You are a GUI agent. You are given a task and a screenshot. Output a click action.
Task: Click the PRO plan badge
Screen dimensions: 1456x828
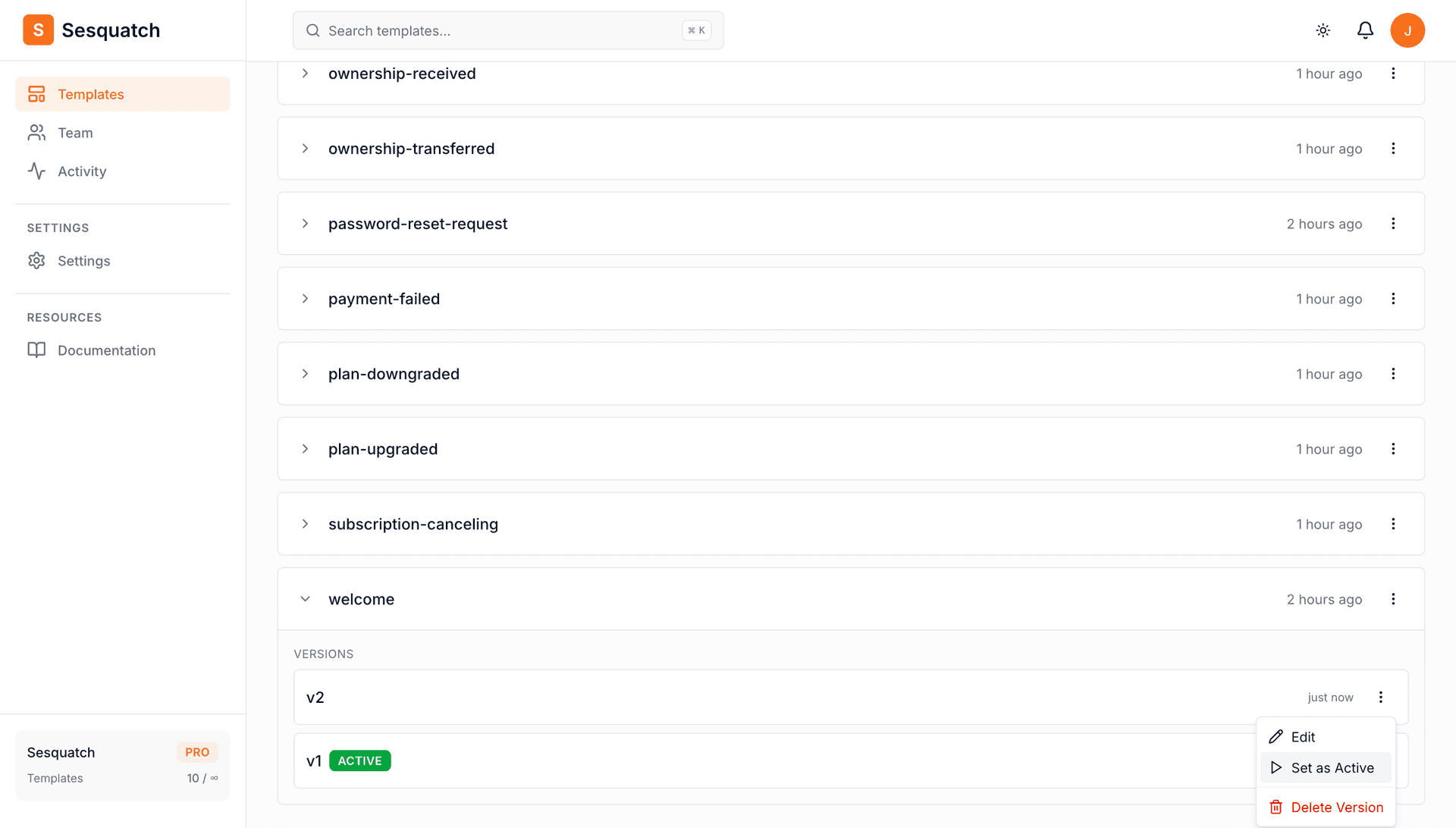tap(197, 751)
